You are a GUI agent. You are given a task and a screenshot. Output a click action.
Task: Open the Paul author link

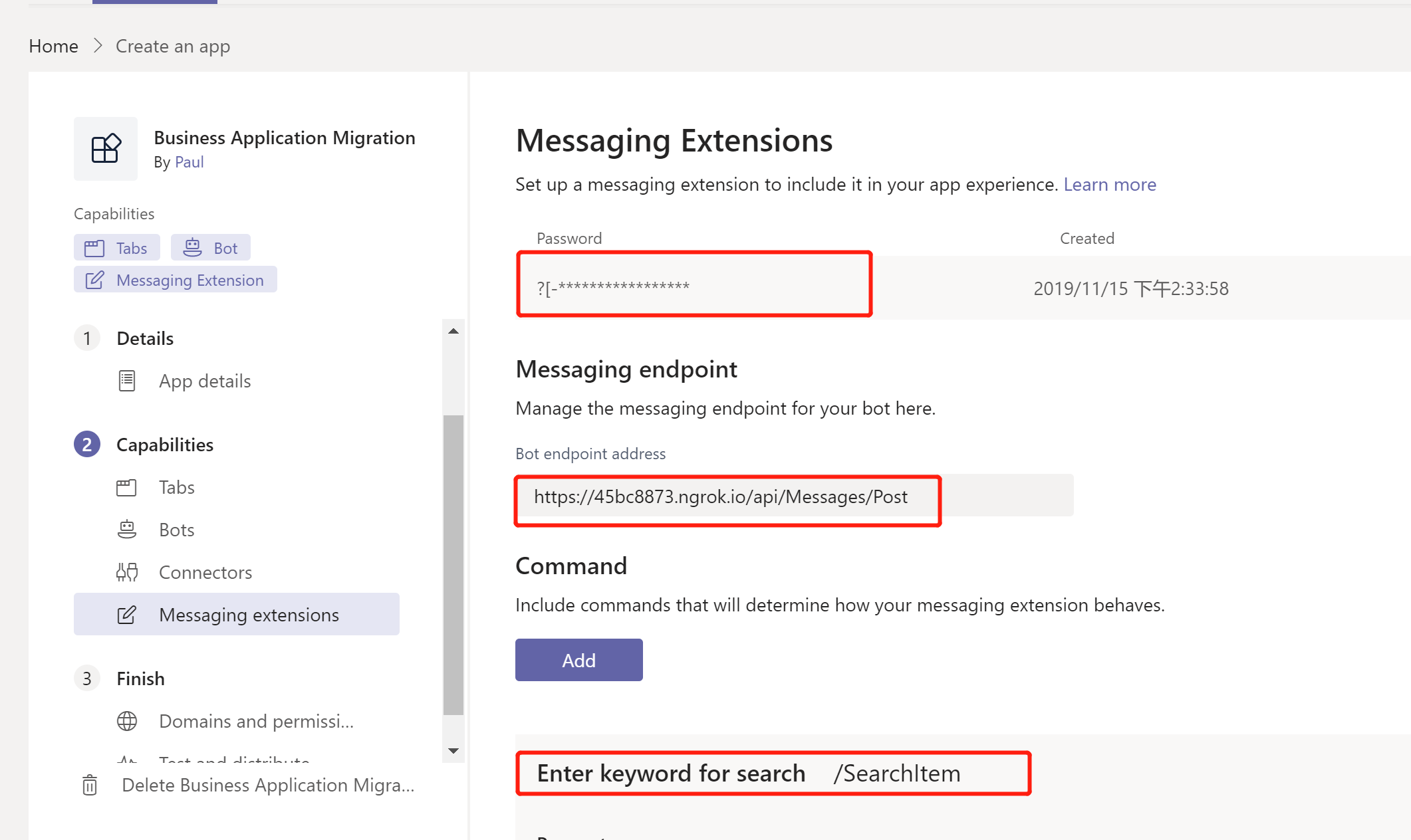[x=189, y=162]
